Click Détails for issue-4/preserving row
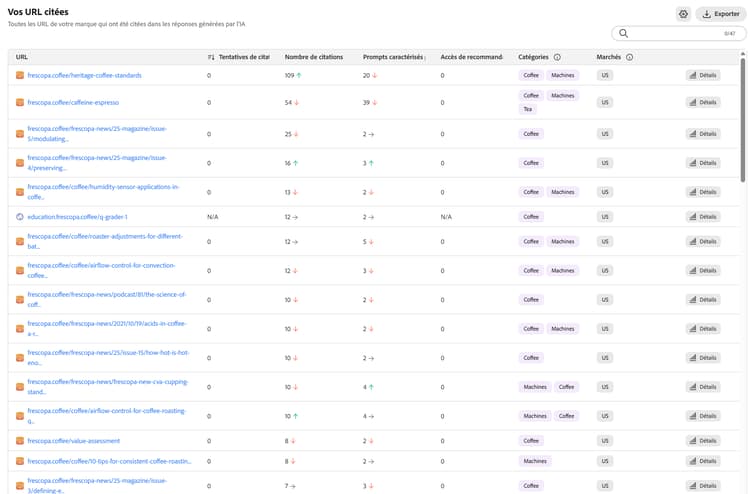The image size is (750, 494). pyautogui.click(x=703, y=163)
